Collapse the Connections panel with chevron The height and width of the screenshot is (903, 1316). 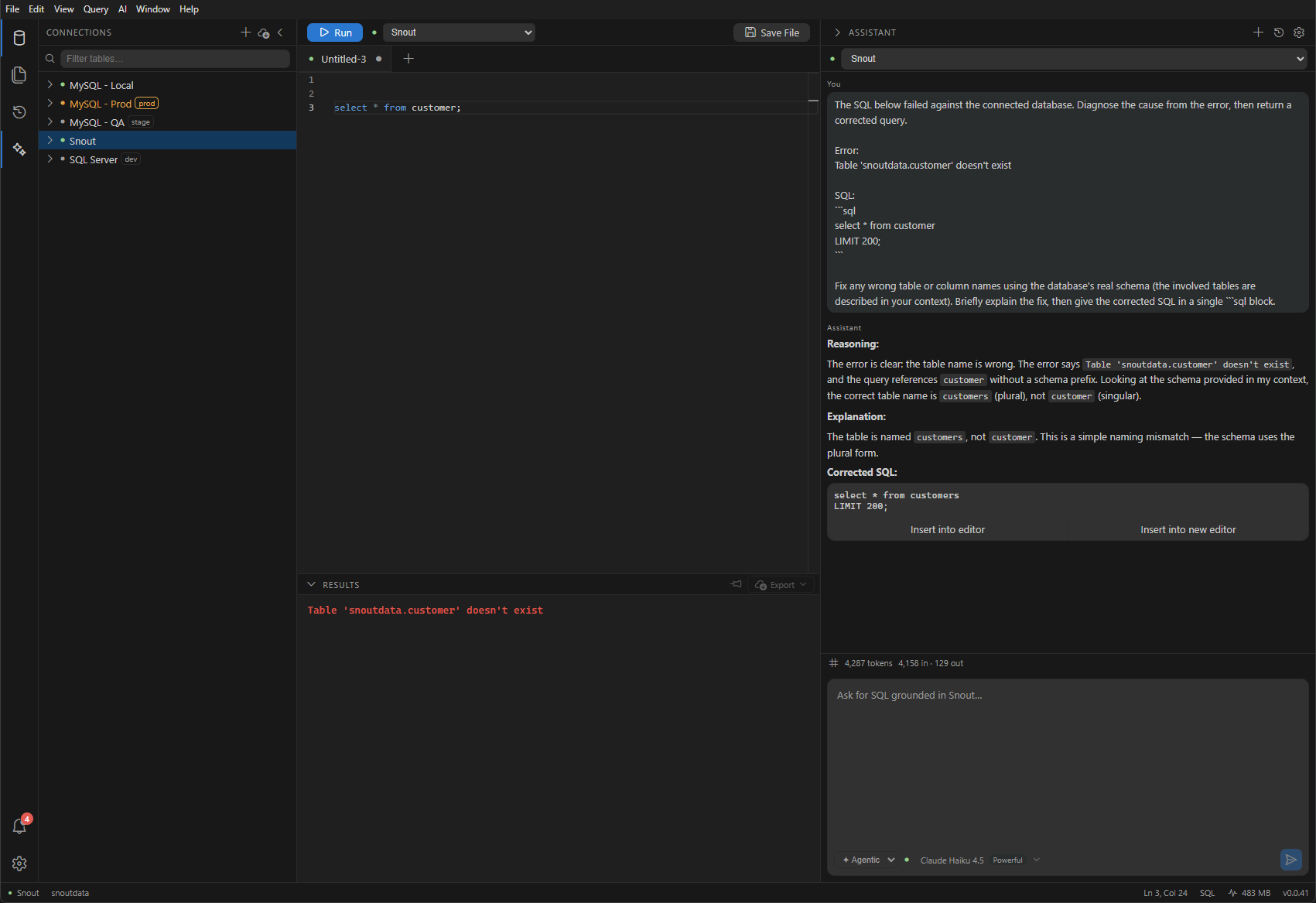[280, 32]
